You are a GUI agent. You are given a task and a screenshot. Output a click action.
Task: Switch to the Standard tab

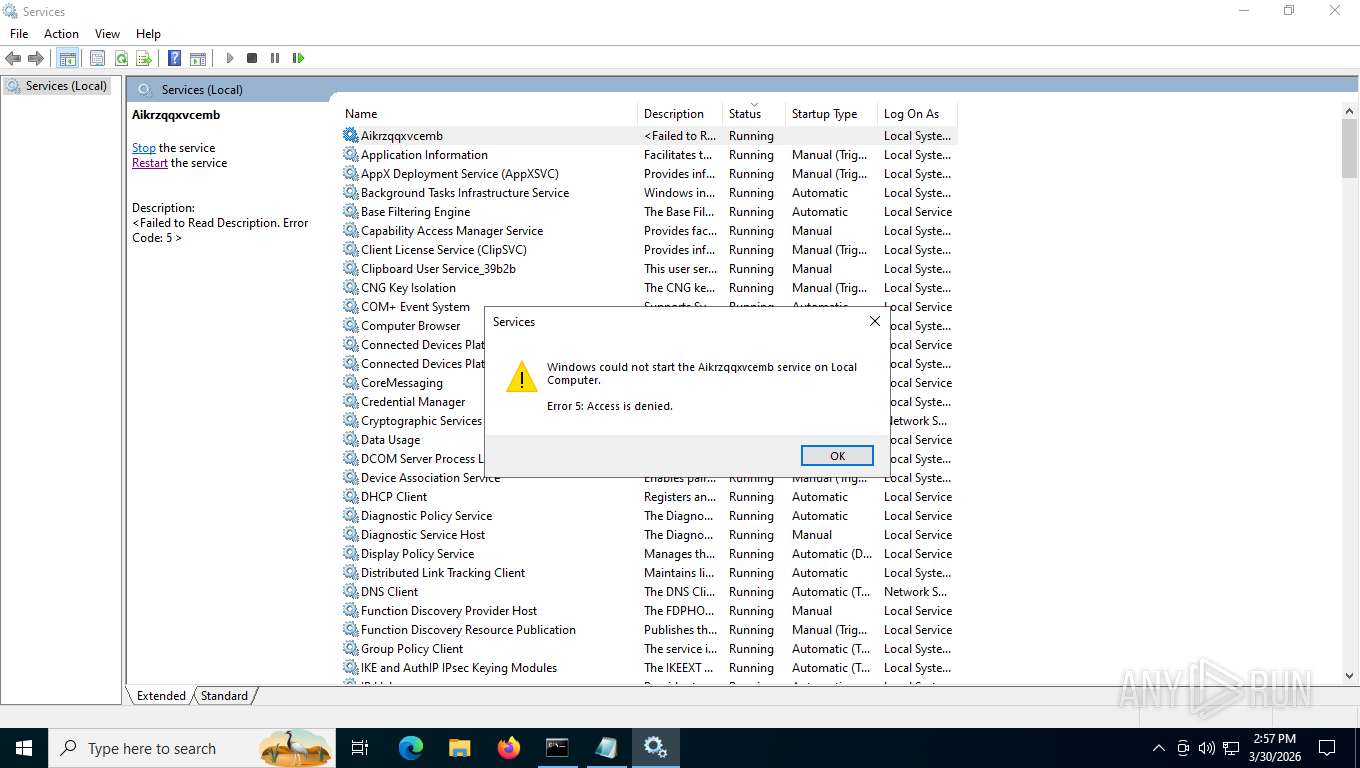[224, 696]
